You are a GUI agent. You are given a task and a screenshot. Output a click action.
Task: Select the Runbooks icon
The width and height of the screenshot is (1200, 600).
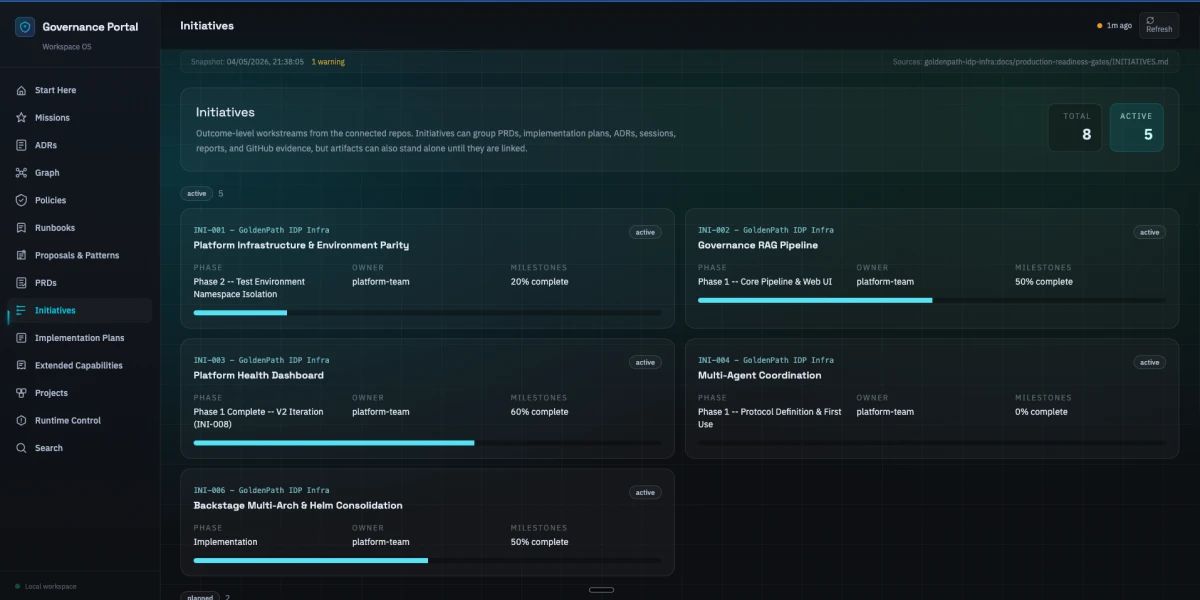(21, 228)
